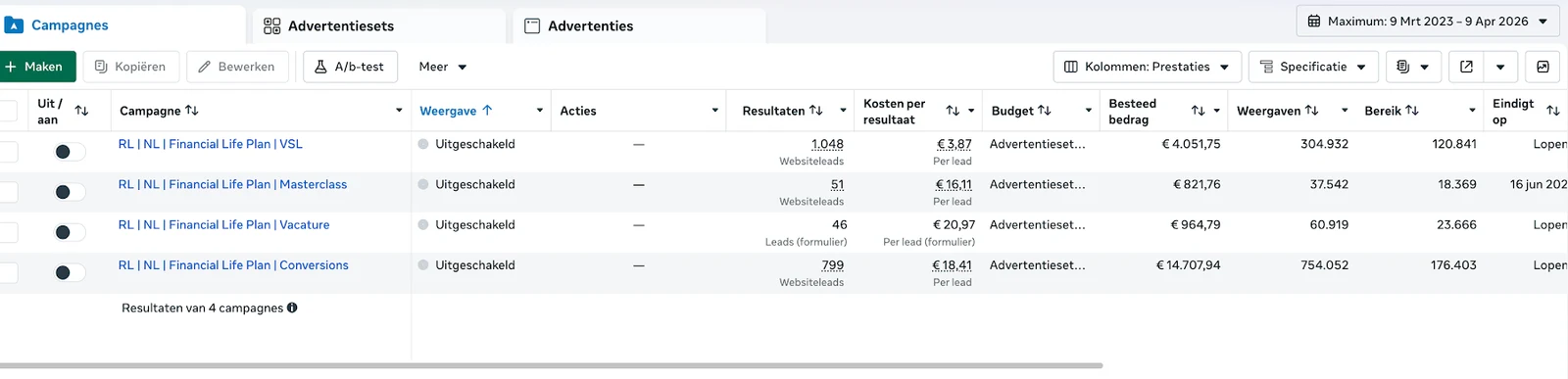The width and height of the screenshot is (1568, 379).
Task: Click the Bewerken button
Action: [237, 67]
